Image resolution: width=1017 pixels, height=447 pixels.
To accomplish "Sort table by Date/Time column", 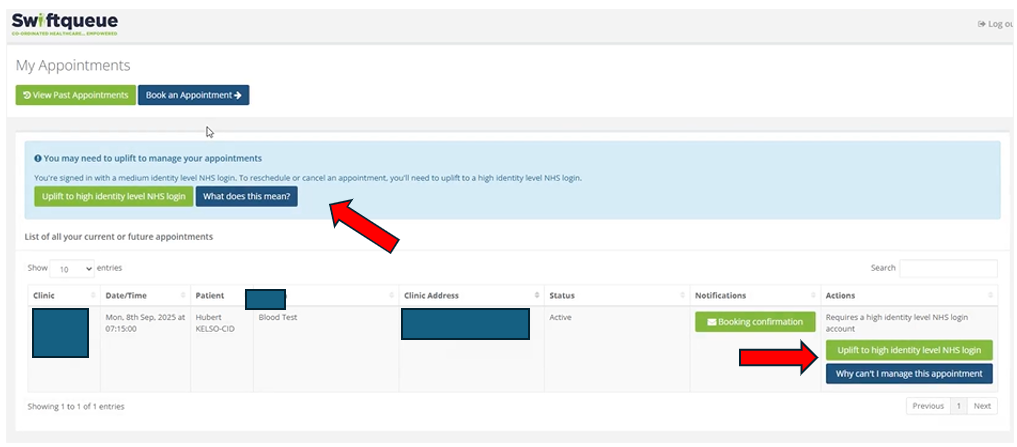I will click(144, 295).
